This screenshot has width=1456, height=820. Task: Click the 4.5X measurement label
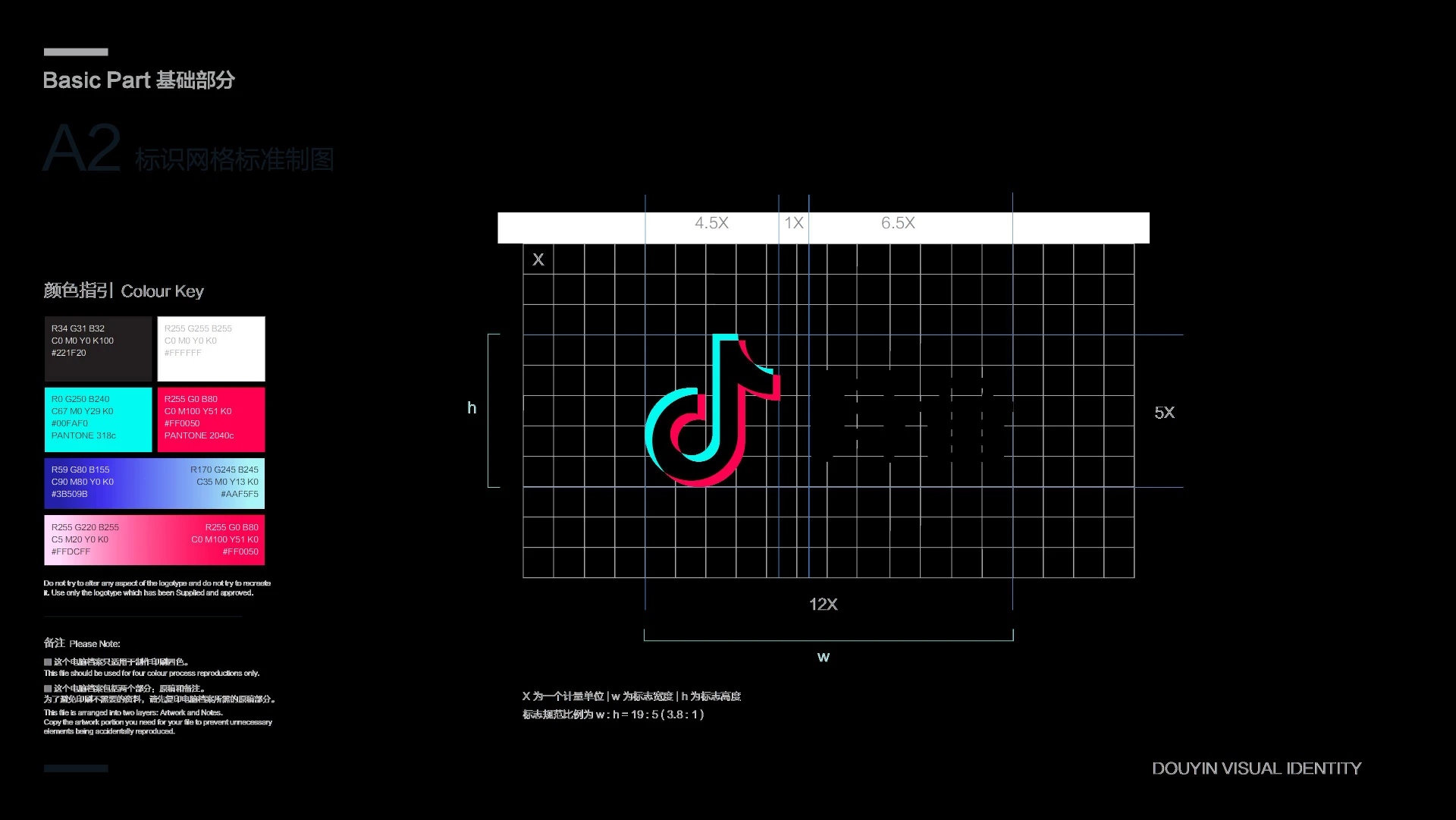[x=711, y=223]
